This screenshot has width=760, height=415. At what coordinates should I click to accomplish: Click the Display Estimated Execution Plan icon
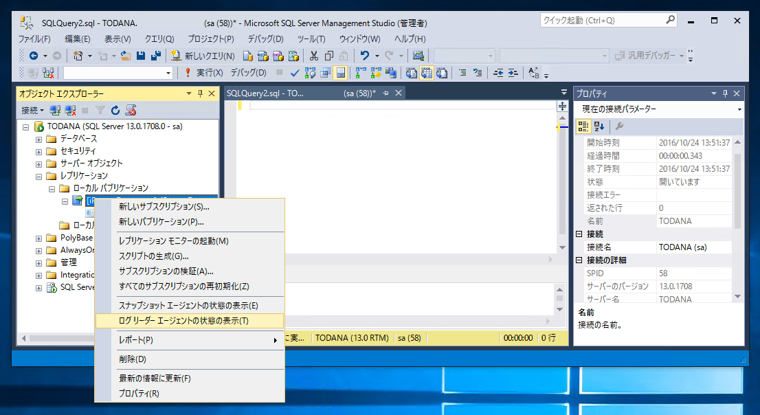[x=310, y=73]
